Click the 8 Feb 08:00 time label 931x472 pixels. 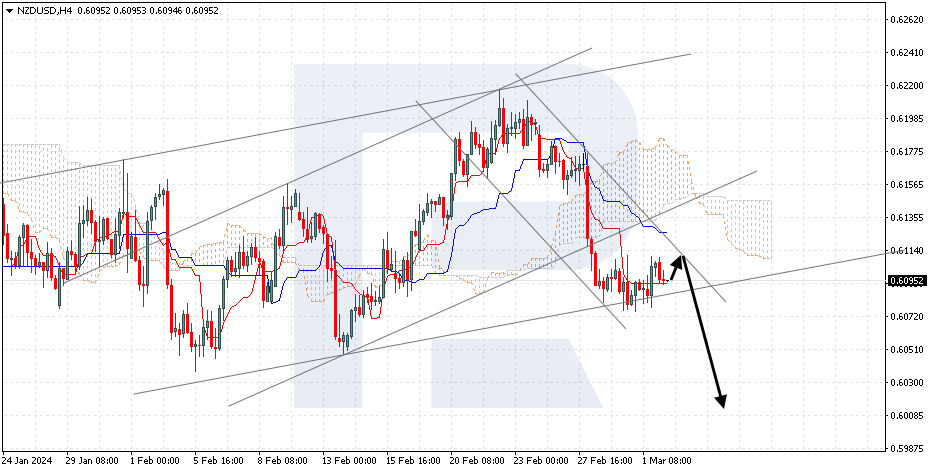pyautogui.click(x=283, y=461)
